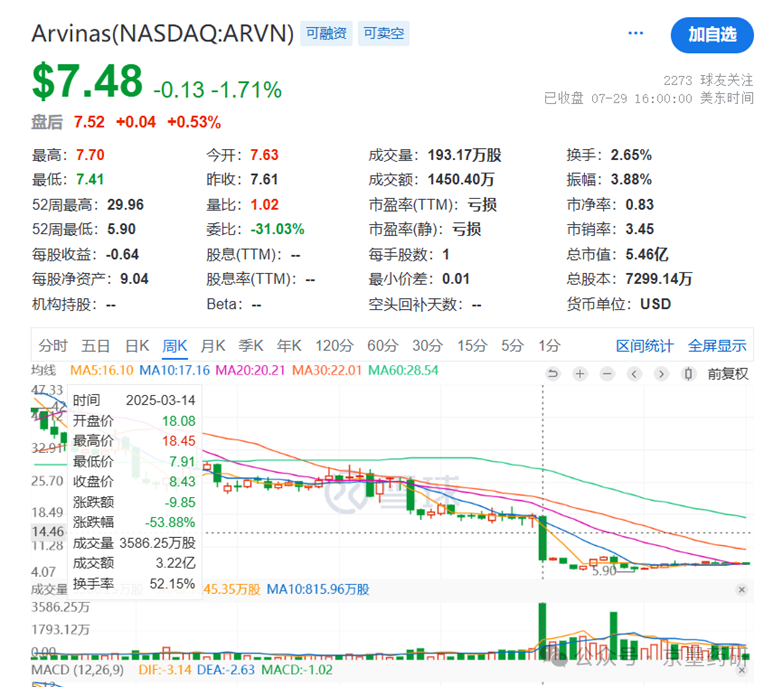Select the 60分 interval tab
773x687 pixels.
tap(383, 345)
